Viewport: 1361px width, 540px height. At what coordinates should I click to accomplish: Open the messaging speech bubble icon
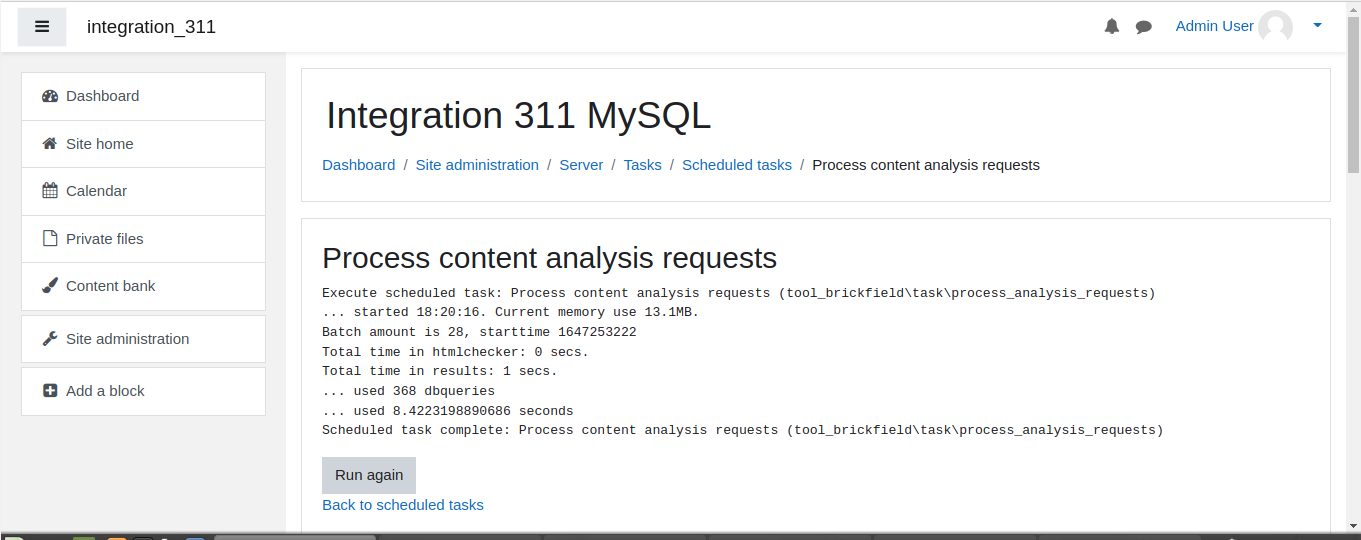pyautogui.click(x=1144, y=27)
